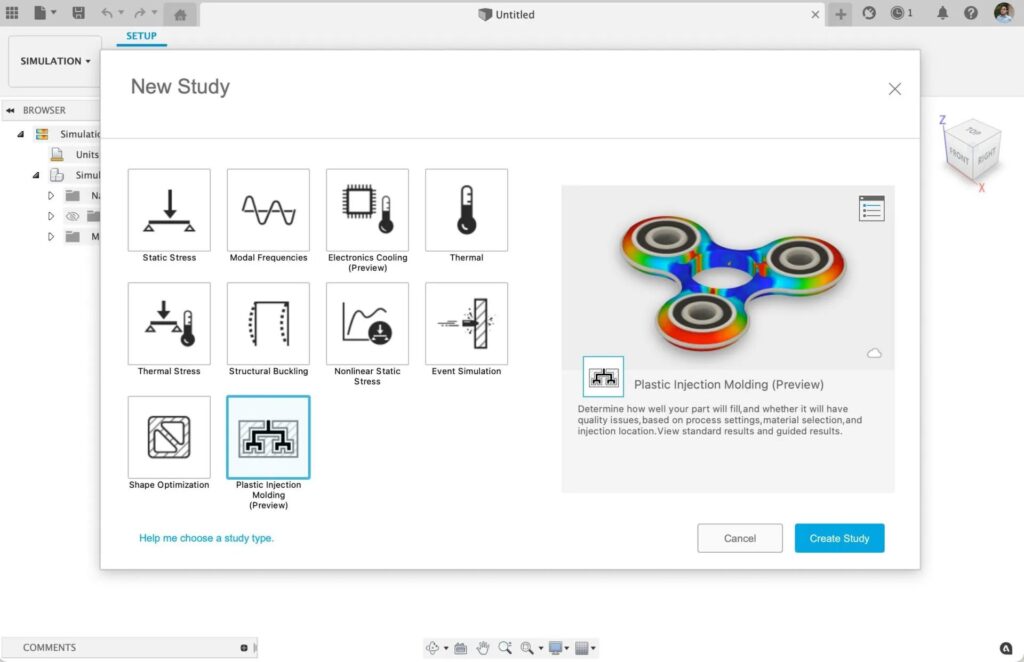Open the user profile avatar
This screenshot has height=662, width=1024.
click(x=1004, y=12)
